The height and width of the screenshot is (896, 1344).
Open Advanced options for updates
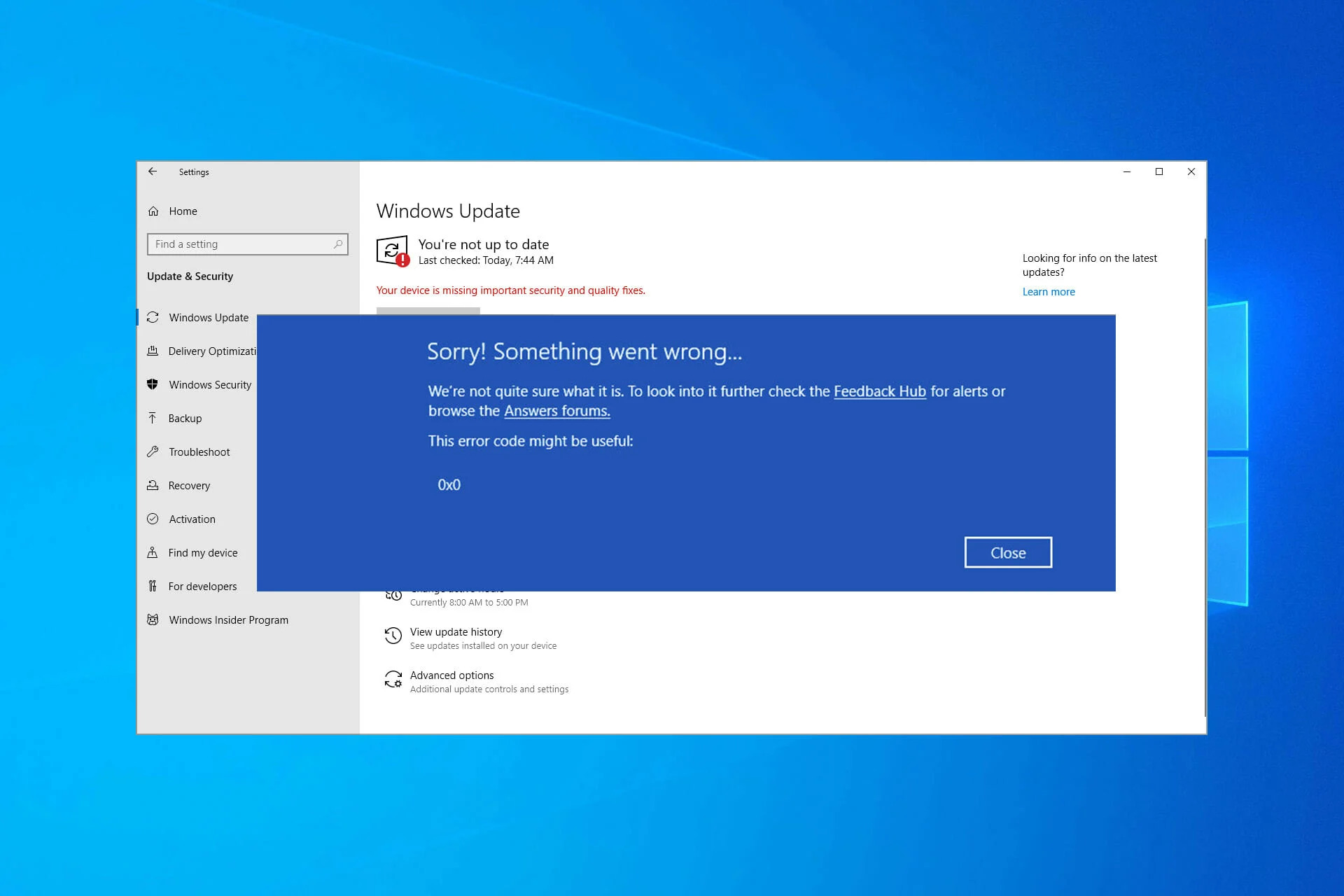click(x=451, y=675)
